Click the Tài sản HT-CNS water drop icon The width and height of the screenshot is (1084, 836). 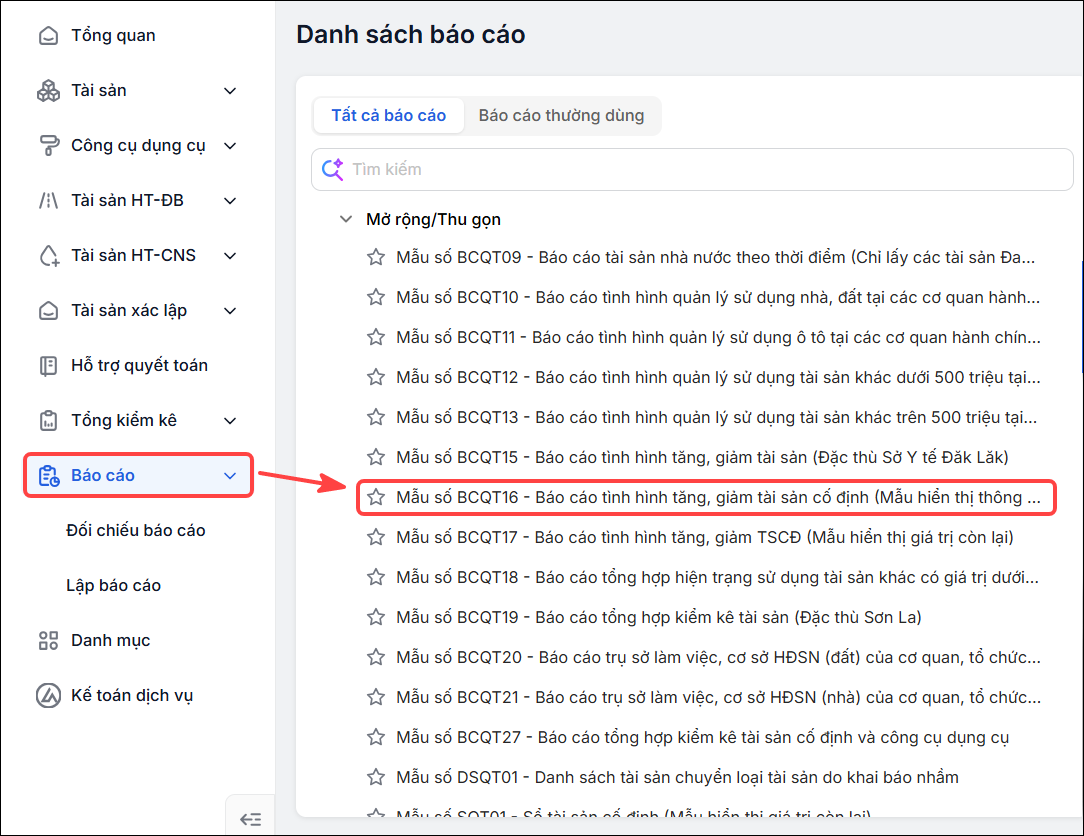pos(48,255)
